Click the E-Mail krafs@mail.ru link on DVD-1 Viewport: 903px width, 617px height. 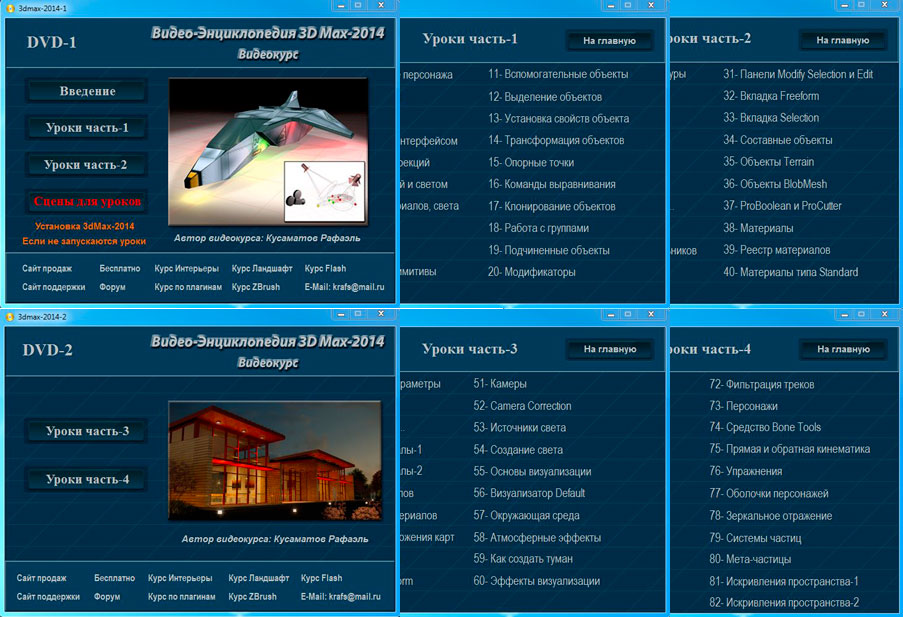344,287
